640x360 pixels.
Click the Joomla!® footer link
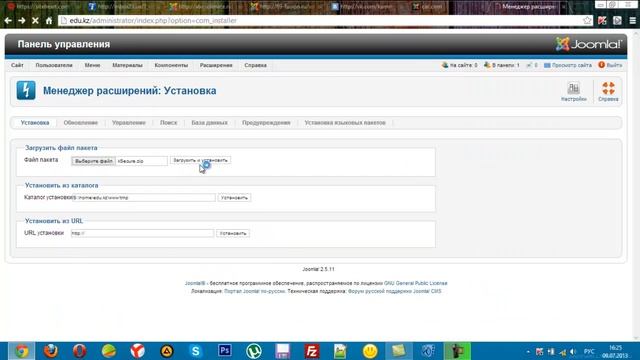(x=195, y=283)
